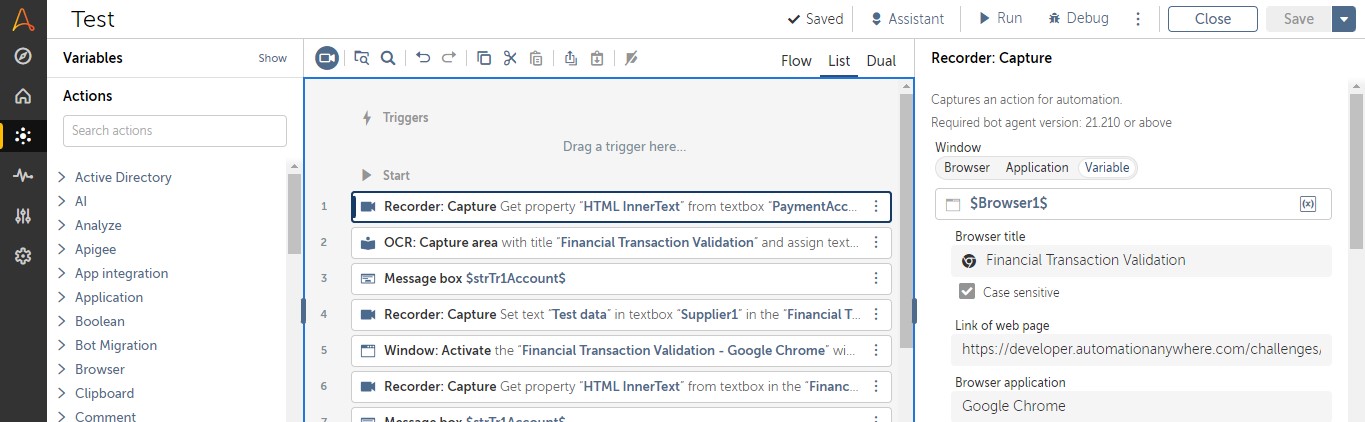The height and width of the screenshot is (422, 1365).
Task: Uncheck the Case sensitive checkbox
Action: point(967,292)
